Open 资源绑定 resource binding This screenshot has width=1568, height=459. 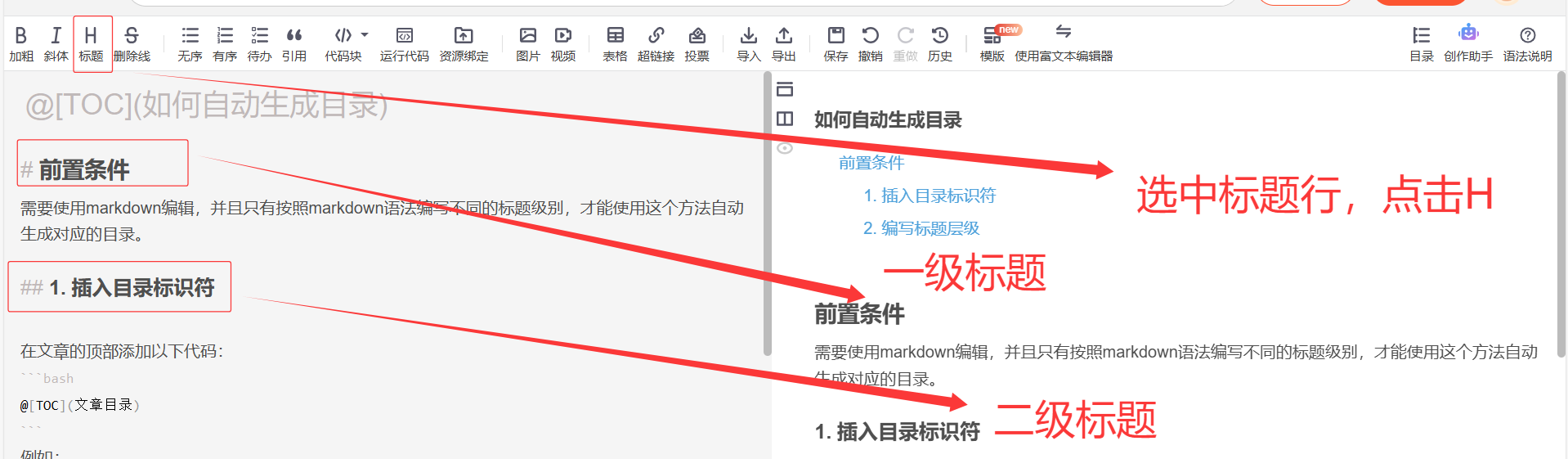point(464,44)
